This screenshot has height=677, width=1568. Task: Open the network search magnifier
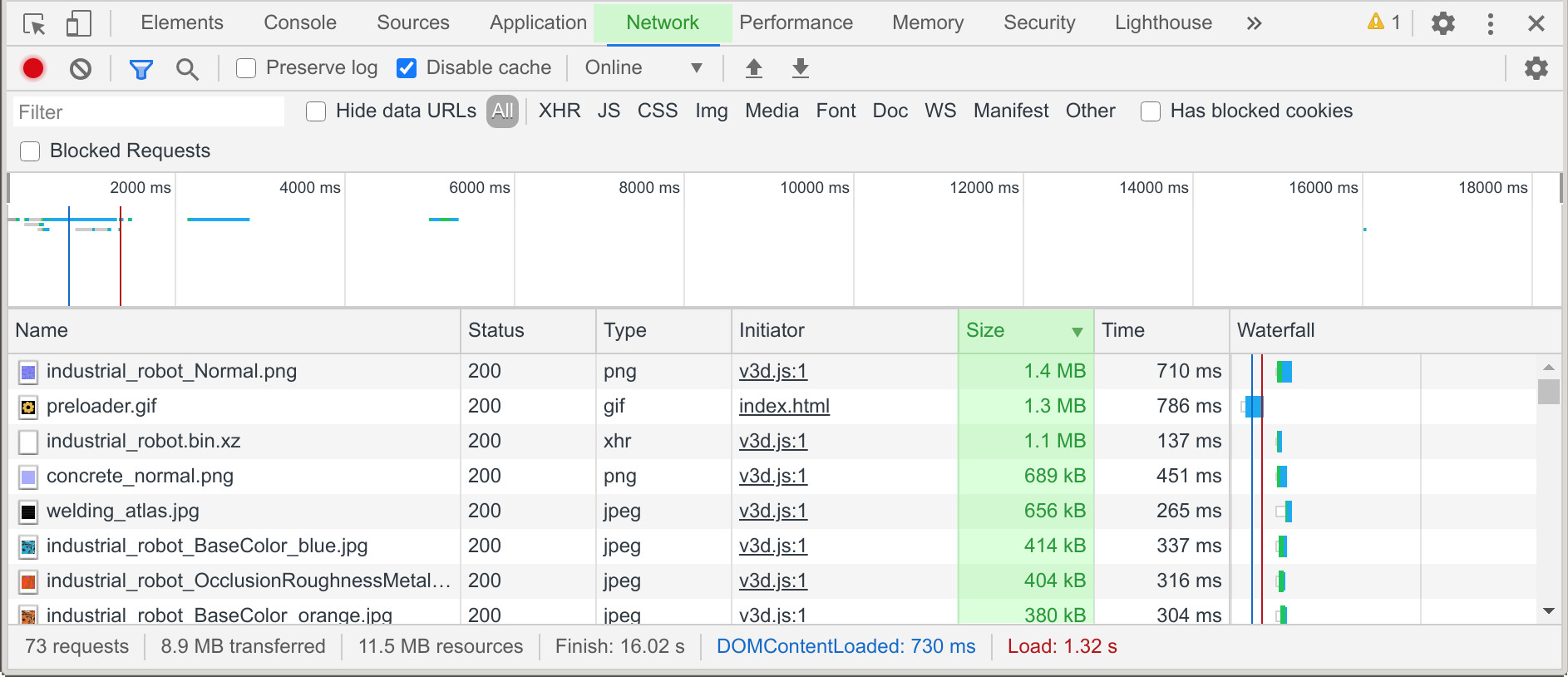point(188,69)
